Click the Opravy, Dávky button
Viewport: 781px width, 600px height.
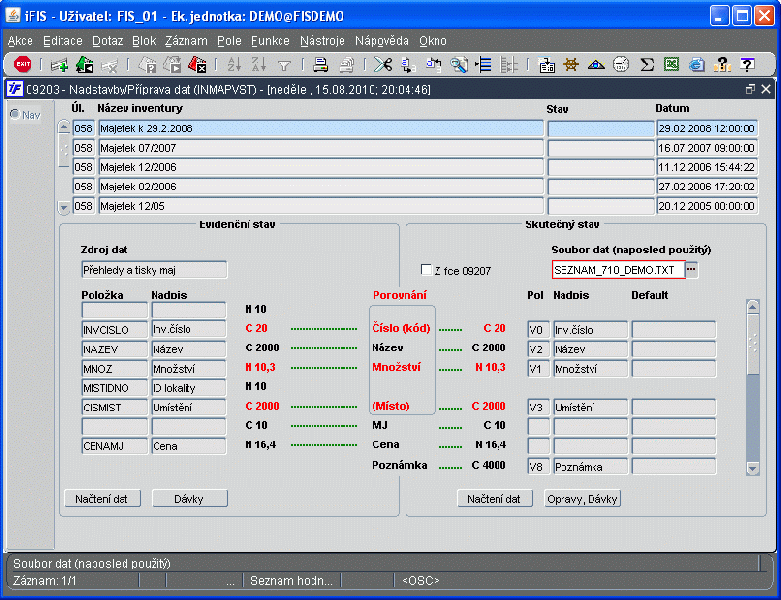pyautogui.click(x=582, y=499)
